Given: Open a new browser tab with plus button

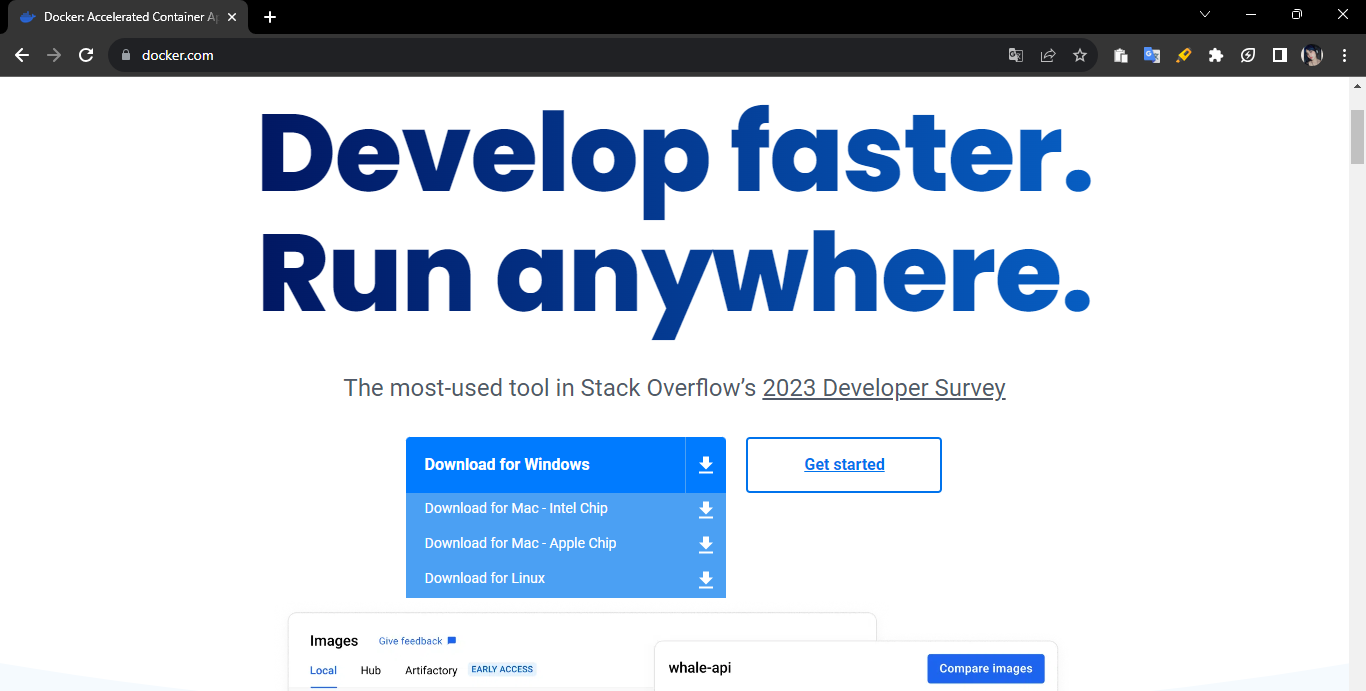Looking at the screenshot, I should click(x=270, y=17).
